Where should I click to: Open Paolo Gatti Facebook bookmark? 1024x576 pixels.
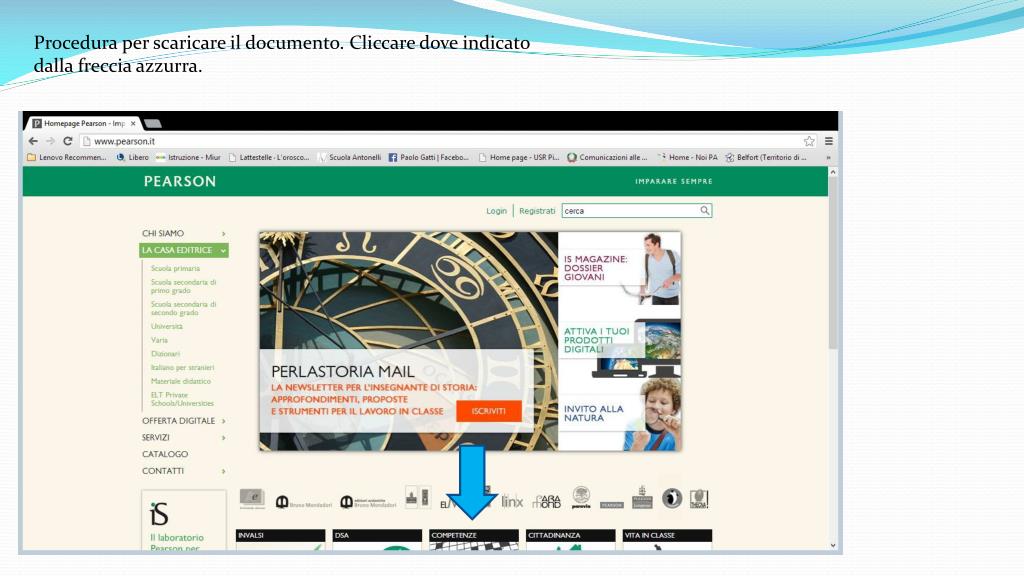click(x=428, y=157)
